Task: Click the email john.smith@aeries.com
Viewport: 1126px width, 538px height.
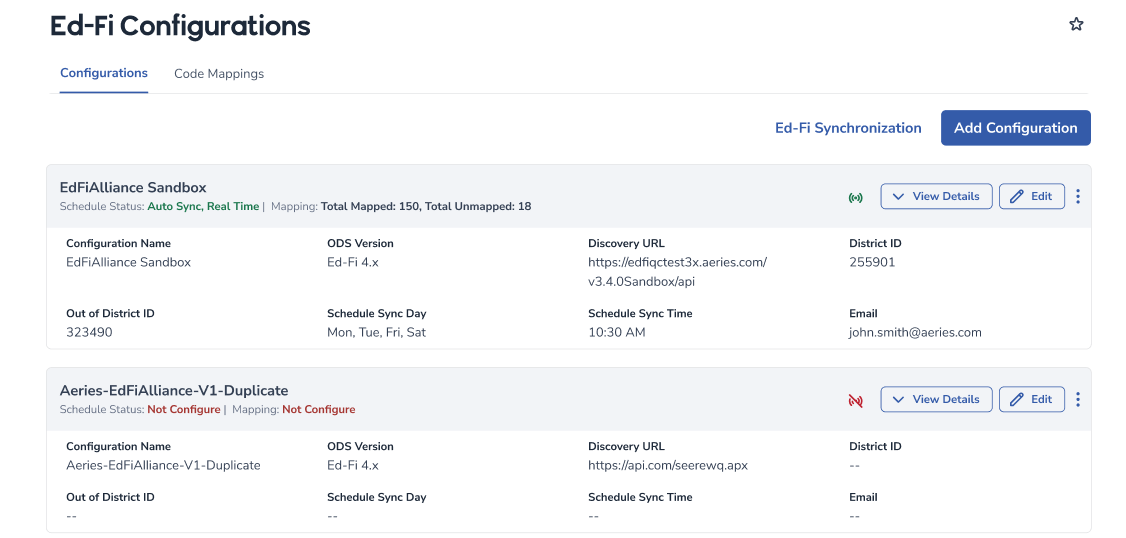Action: pyautogui.click(x=915, y=333)
